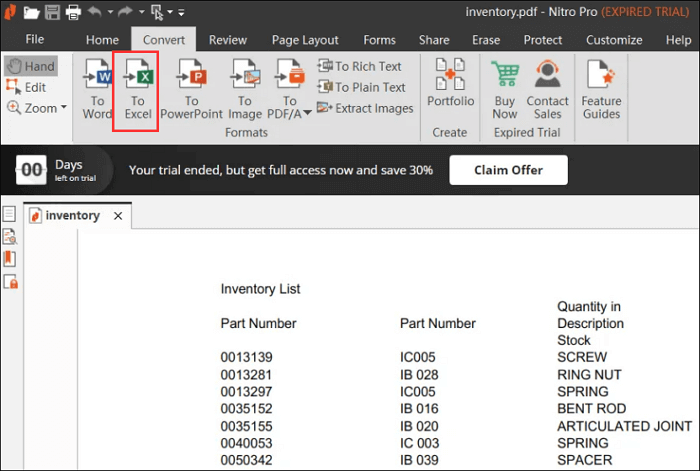The width and height of the screenshot is (700, 471).
Task: Click part number 0050342
Action: click(246, 460)
